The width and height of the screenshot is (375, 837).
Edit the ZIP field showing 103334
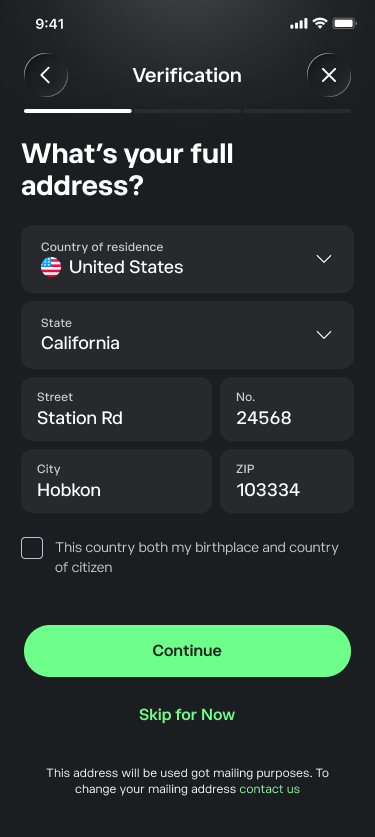tap(287, 481)
